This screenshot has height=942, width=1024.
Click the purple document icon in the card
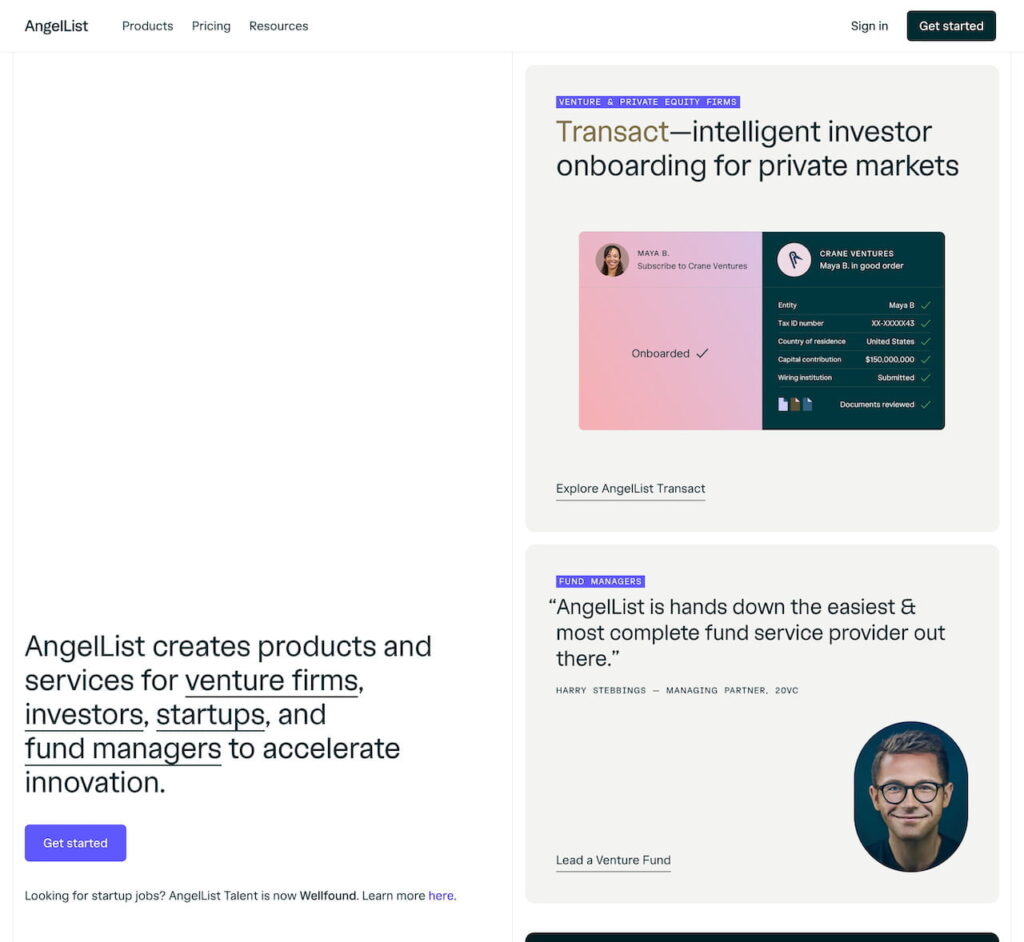click(x=782, y=403)
